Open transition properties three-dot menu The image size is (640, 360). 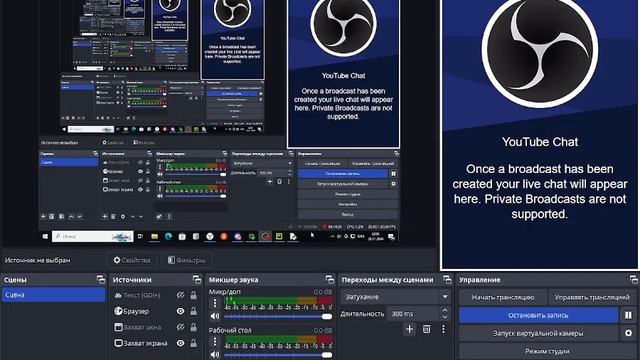pyautogui.click(x=444, y=329)
